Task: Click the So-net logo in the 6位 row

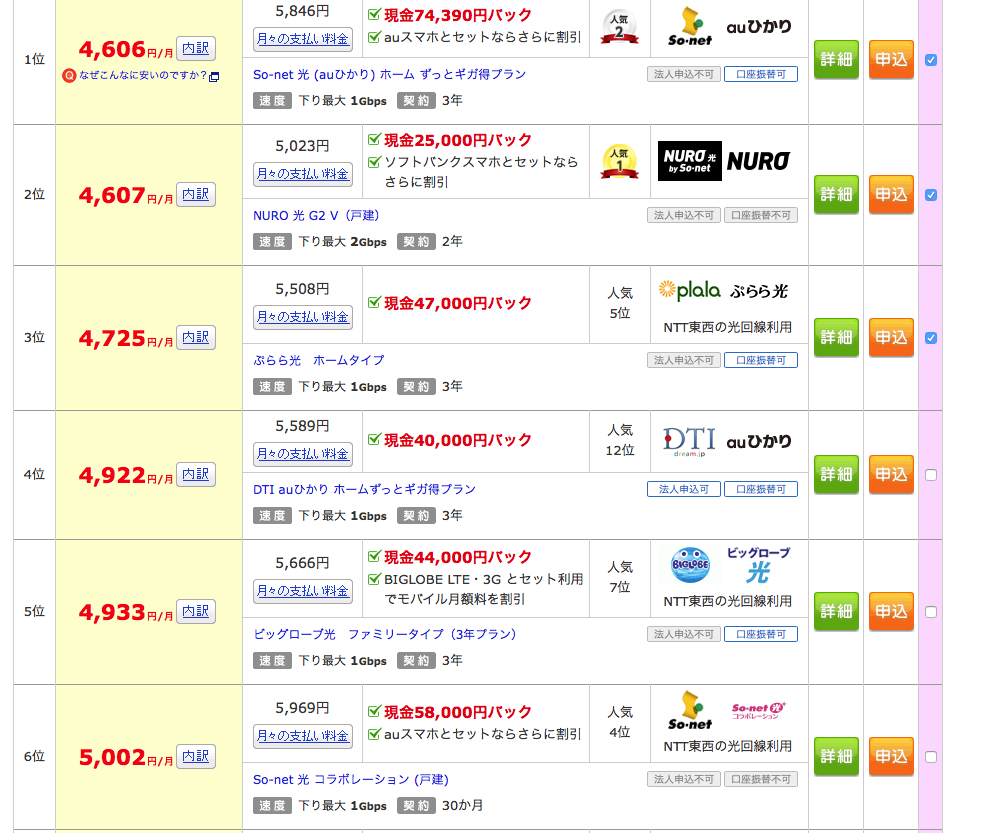Action: pos(690,711)
